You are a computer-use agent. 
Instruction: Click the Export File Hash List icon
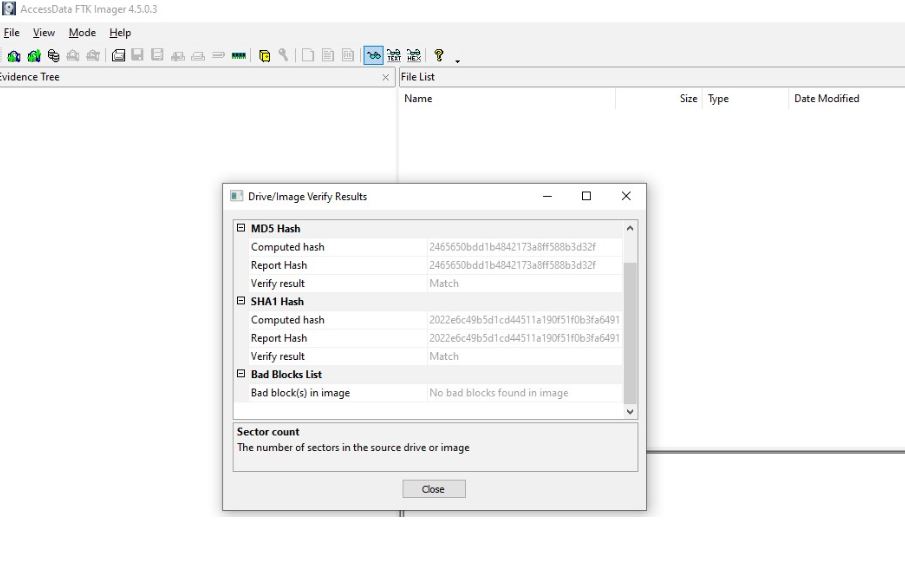328,55
